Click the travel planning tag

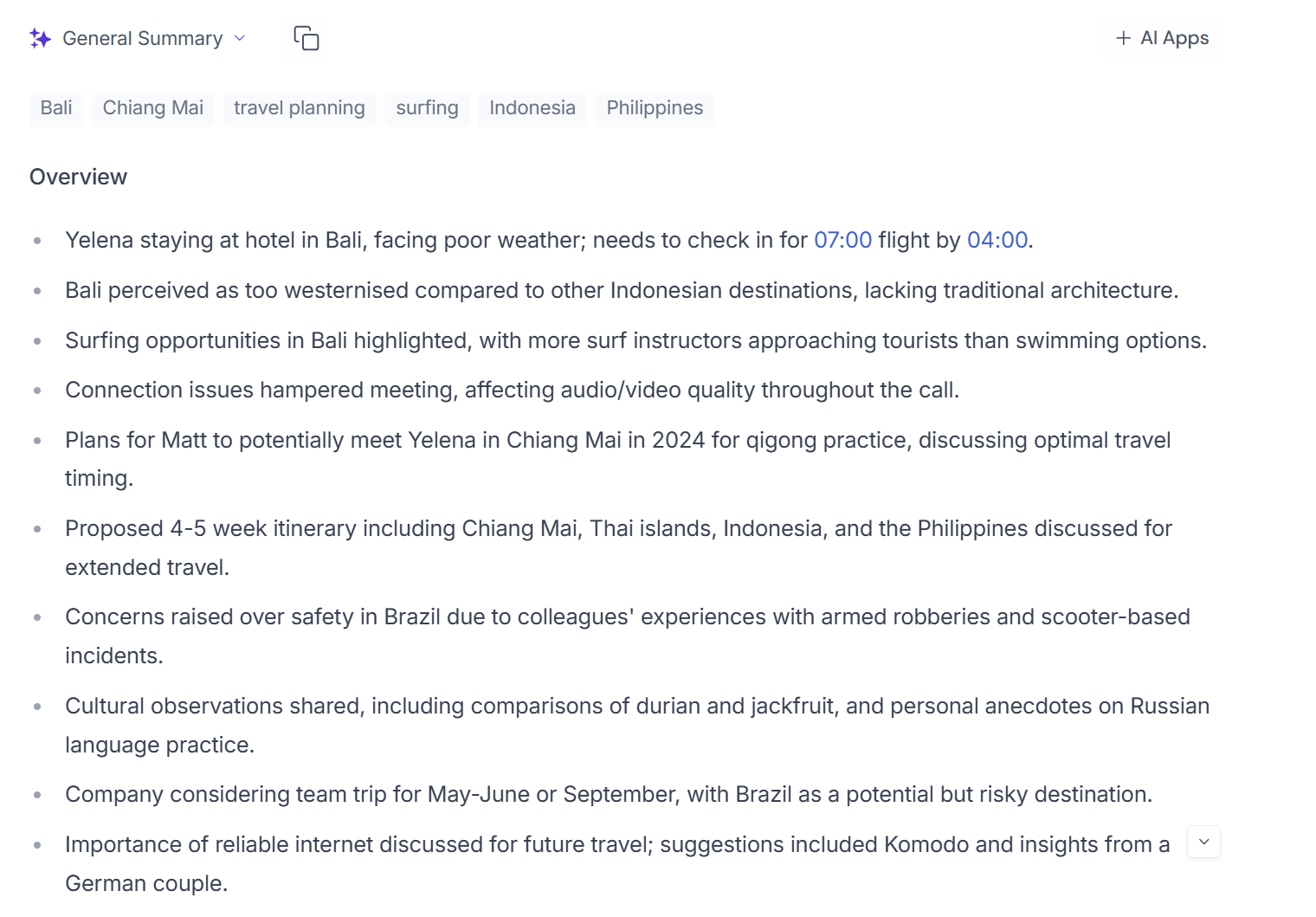tap(300, 108)
